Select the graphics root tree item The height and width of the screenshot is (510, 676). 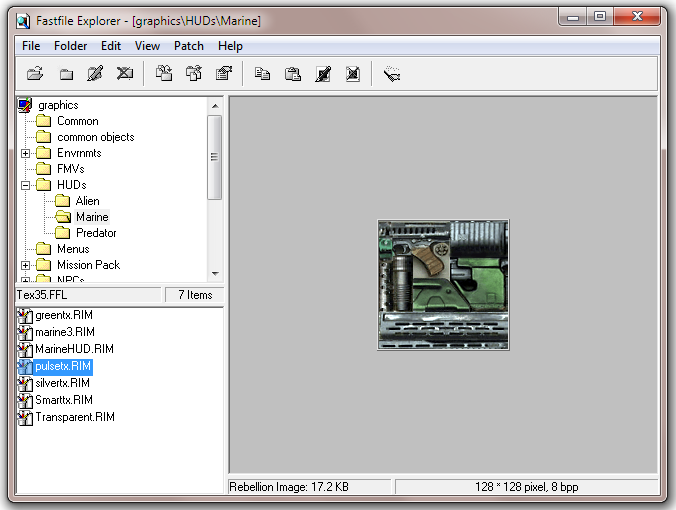pos(58,105)
